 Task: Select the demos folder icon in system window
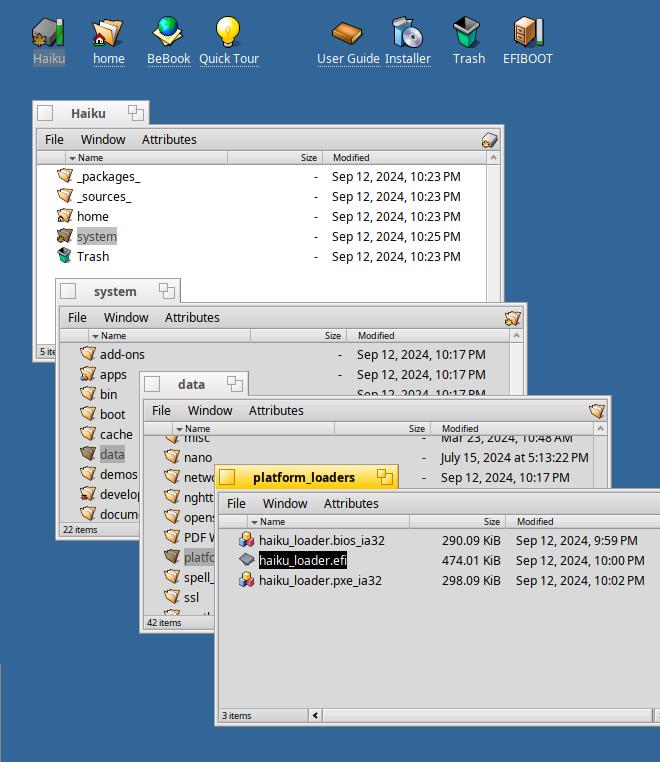pyautogui.click(x=87, y=473)
